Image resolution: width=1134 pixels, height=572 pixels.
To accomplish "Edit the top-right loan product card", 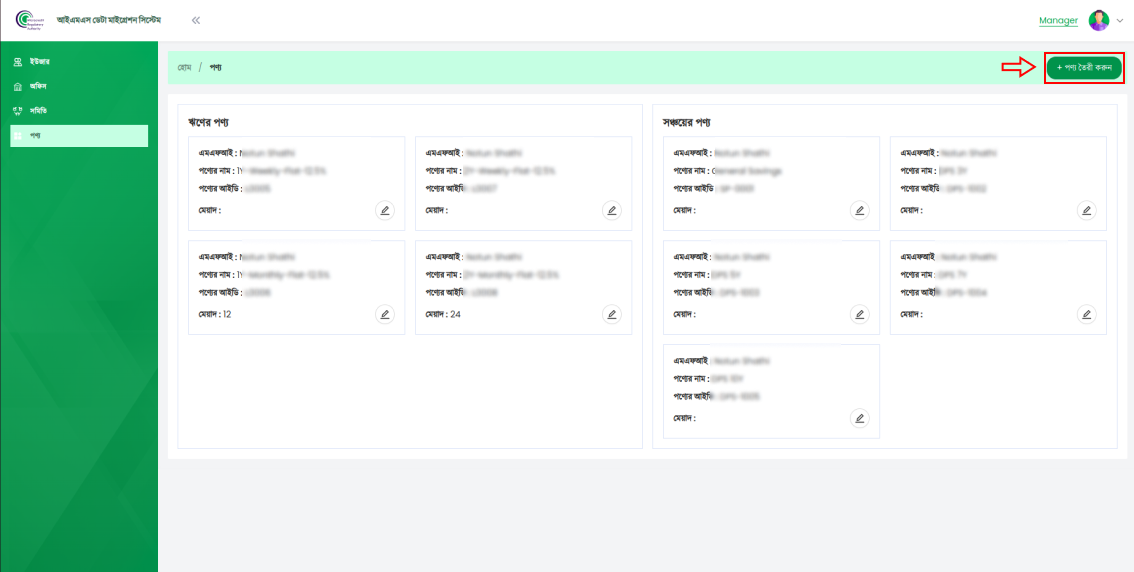I will tap(612, 210).
